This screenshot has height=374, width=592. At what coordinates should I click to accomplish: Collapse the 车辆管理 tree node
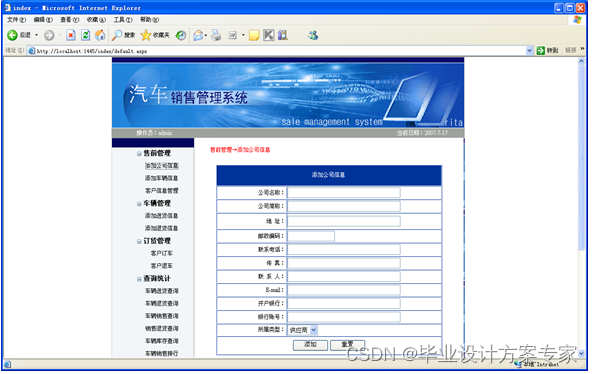(139, 204)
